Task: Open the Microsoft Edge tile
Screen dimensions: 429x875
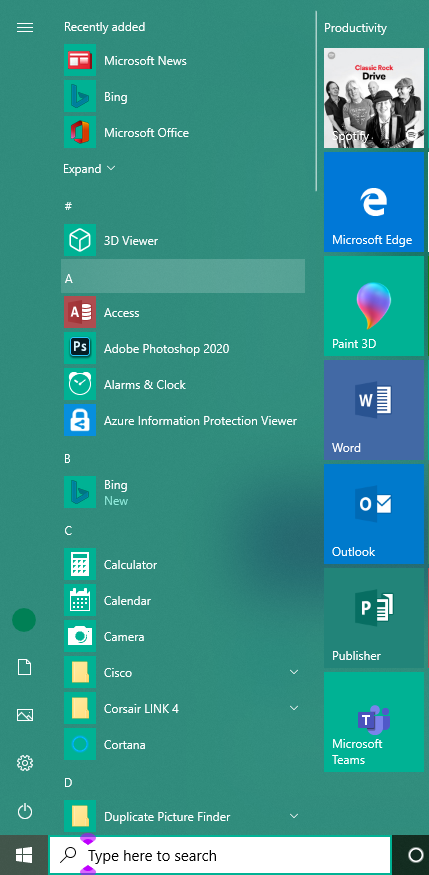Action: pyautogui.click(x=374, y=202)
